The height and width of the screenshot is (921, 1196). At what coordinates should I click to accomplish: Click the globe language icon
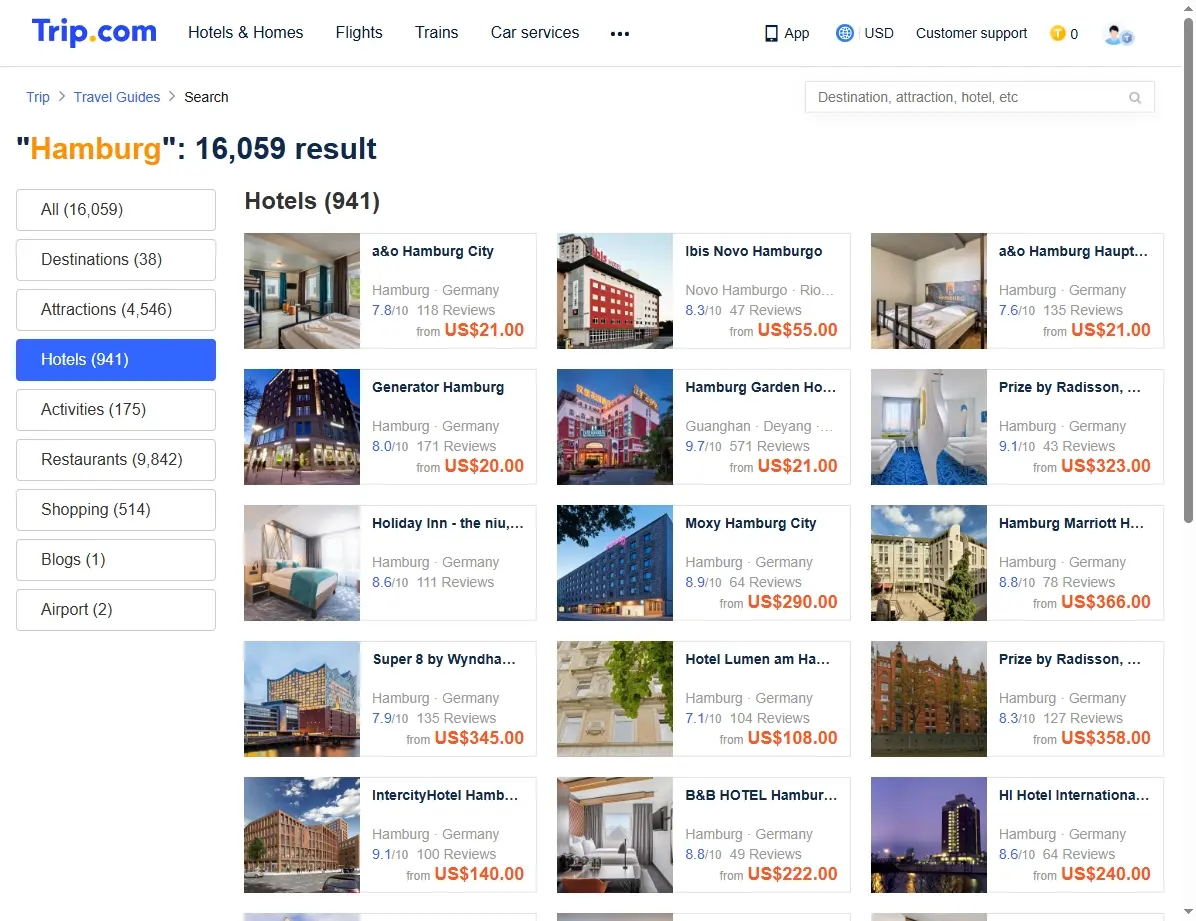coord(844,33)
